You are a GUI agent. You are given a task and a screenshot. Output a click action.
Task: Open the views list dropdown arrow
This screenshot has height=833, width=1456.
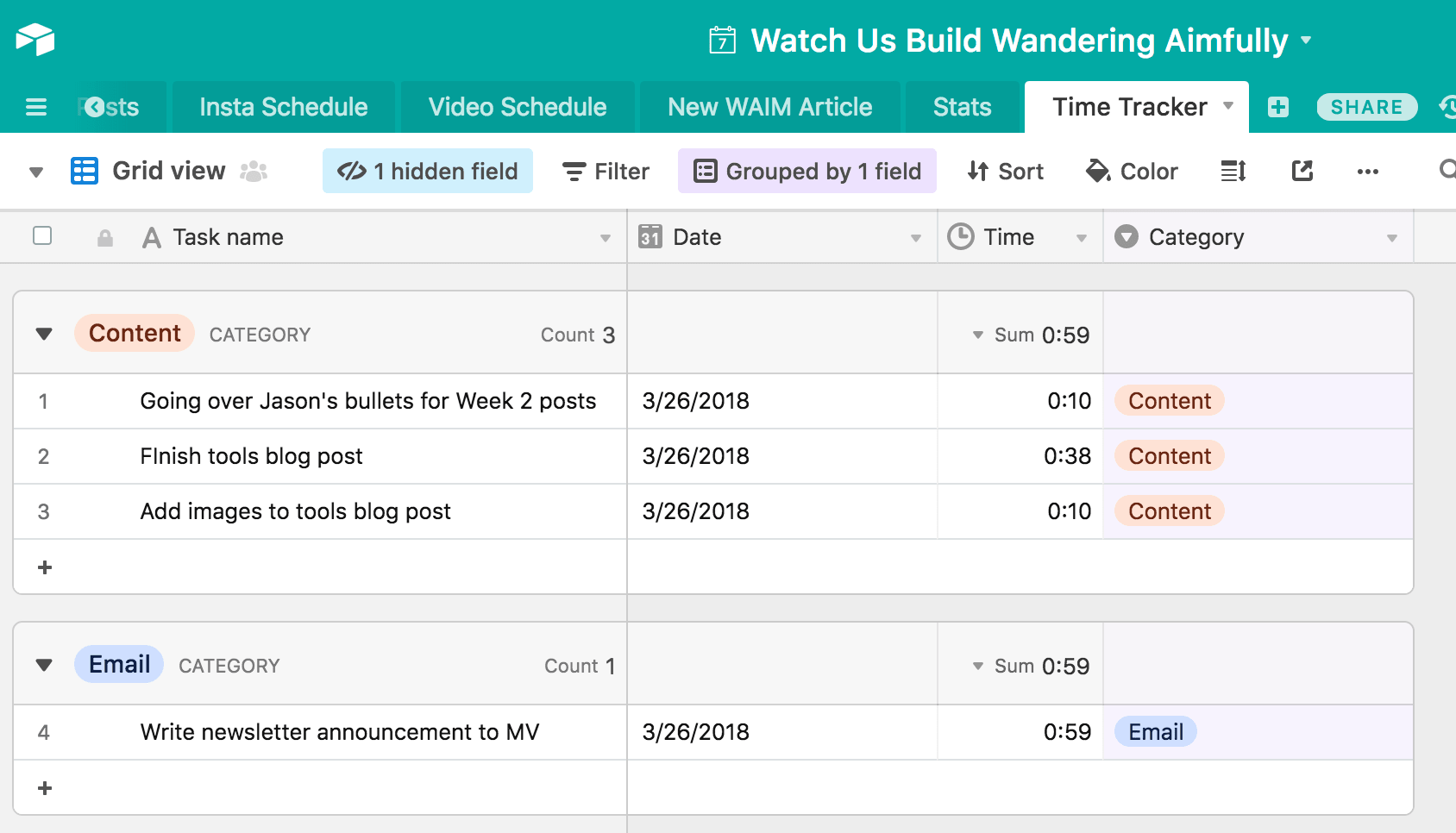[36, 172]
